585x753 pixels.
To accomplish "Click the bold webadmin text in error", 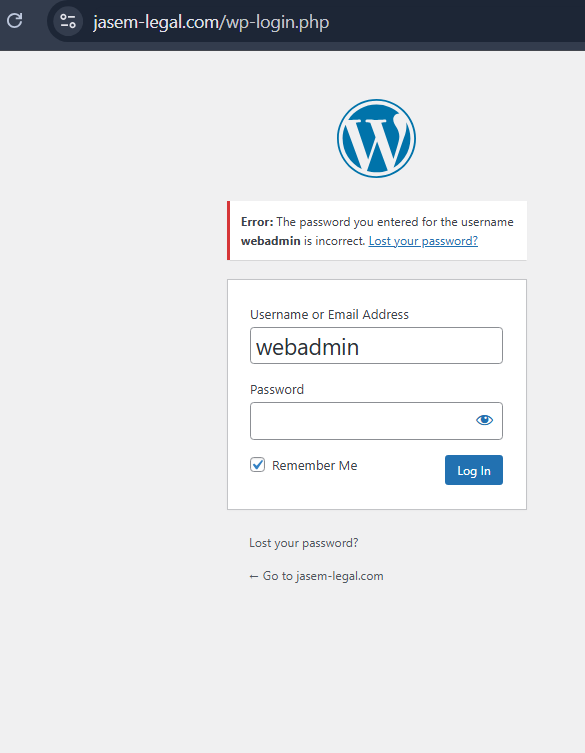I will pos(270,241).
